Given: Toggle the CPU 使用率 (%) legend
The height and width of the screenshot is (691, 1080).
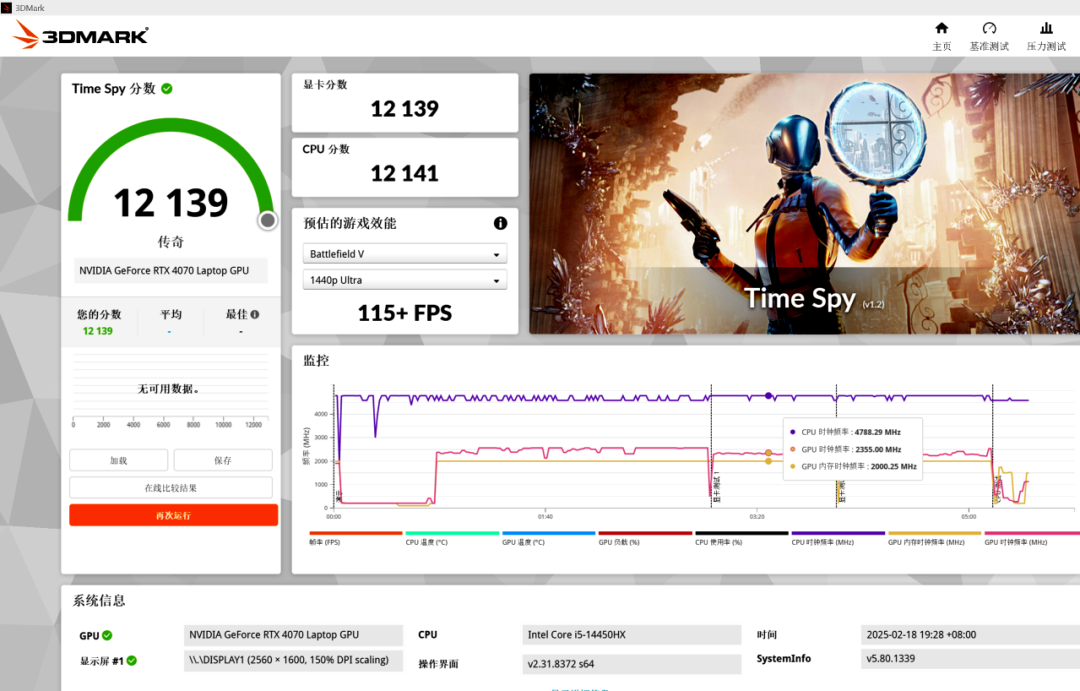Looking at the screenshot, I should tap(741, 538).
